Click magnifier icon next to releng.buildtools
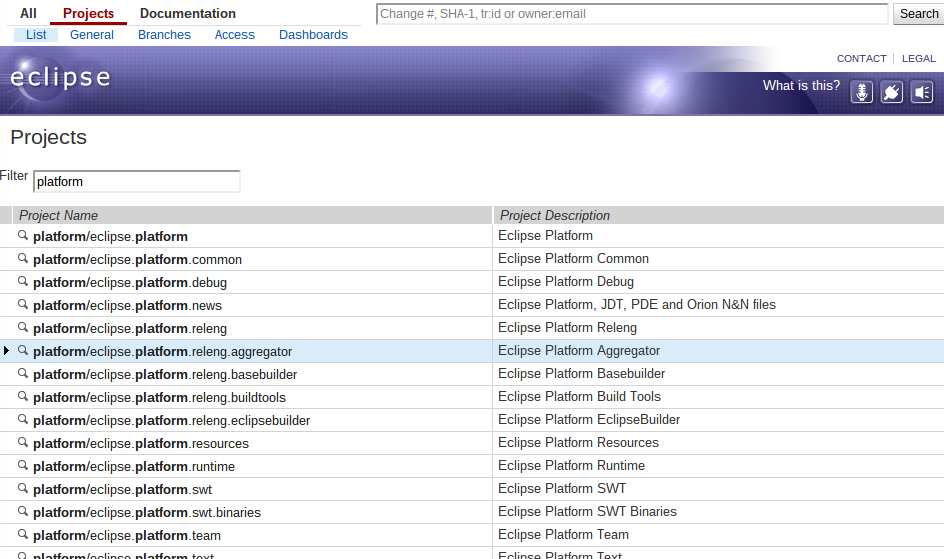 click(23, 396)
